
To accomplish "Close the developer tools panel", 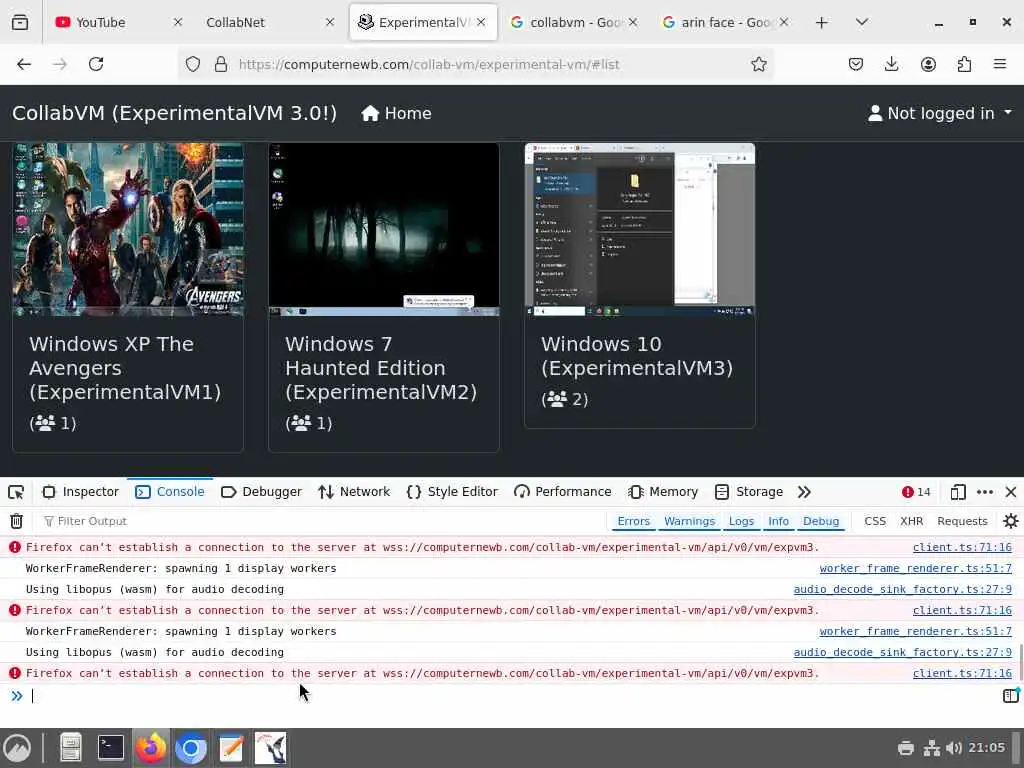I will [x=1010, y=492].
